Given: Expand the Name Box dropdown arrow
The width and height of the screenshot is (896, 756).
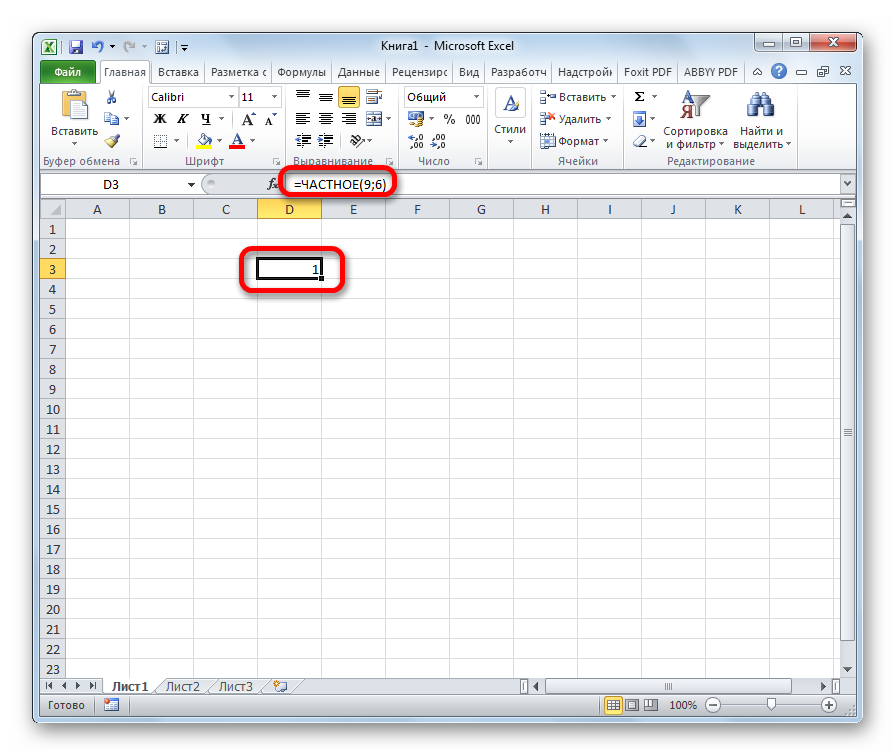Looking at the screenshot, I should coord(192,185).
